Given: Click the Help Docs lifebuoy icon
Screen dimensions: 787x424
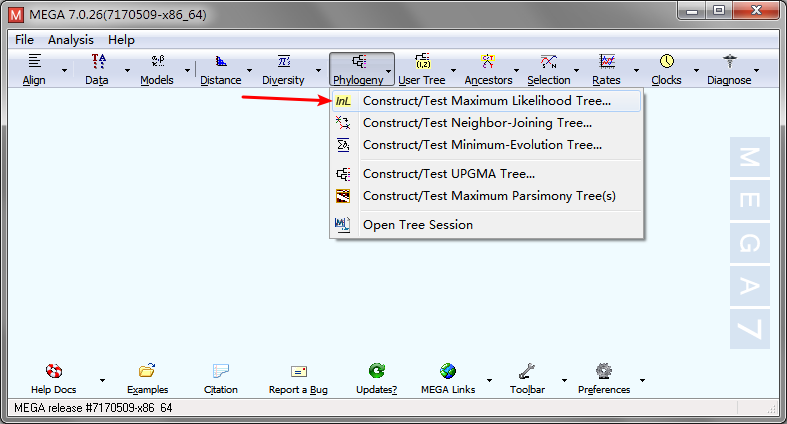Looking at the screenshot, I should click(x=54, y=371).
